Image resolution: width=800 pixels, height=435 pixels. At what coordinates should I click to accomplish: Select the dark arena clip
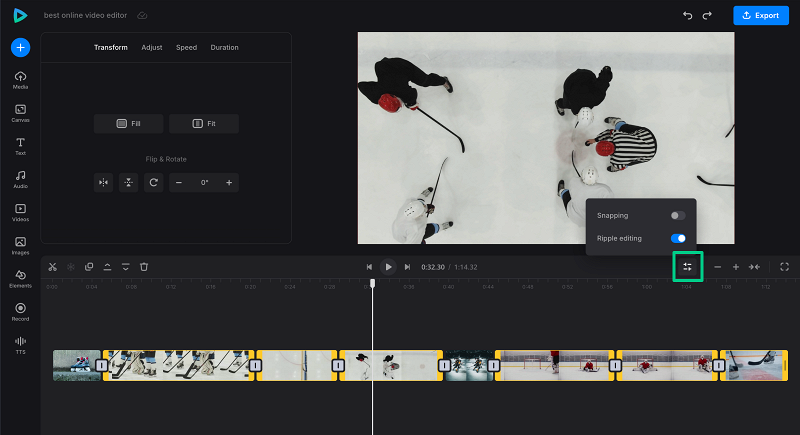pyautogui.click(x=468, y=365)
